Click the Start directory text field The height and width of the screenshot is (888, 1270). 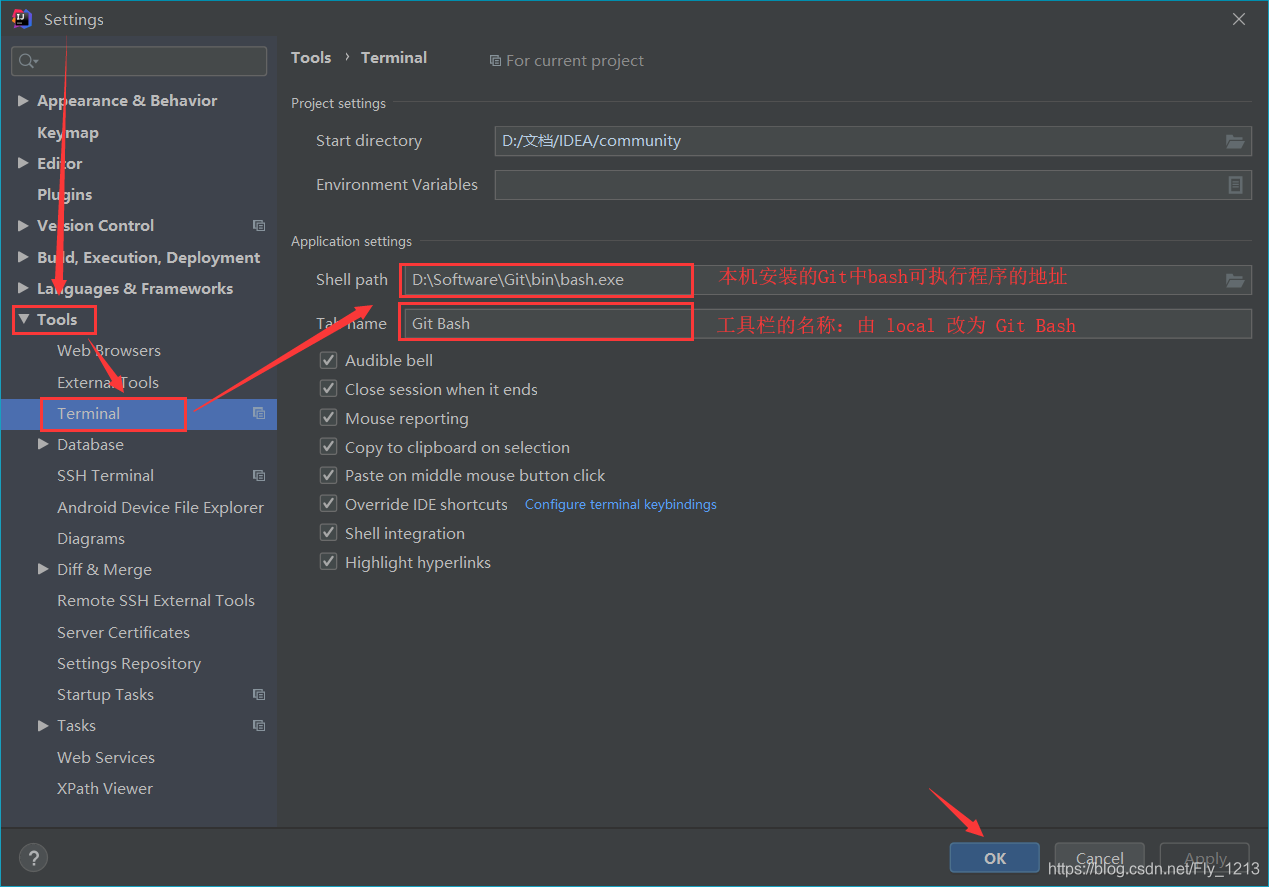873,141
